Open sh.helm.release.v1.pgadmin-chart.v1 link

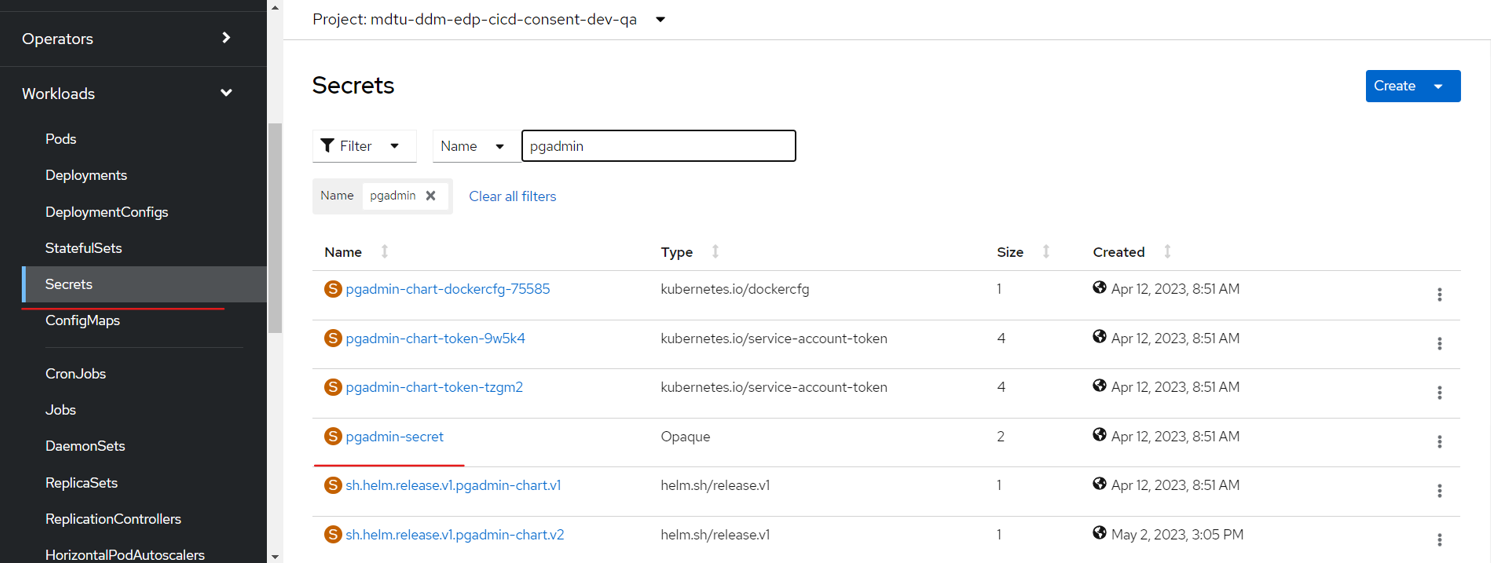click(x=453, y=485)
